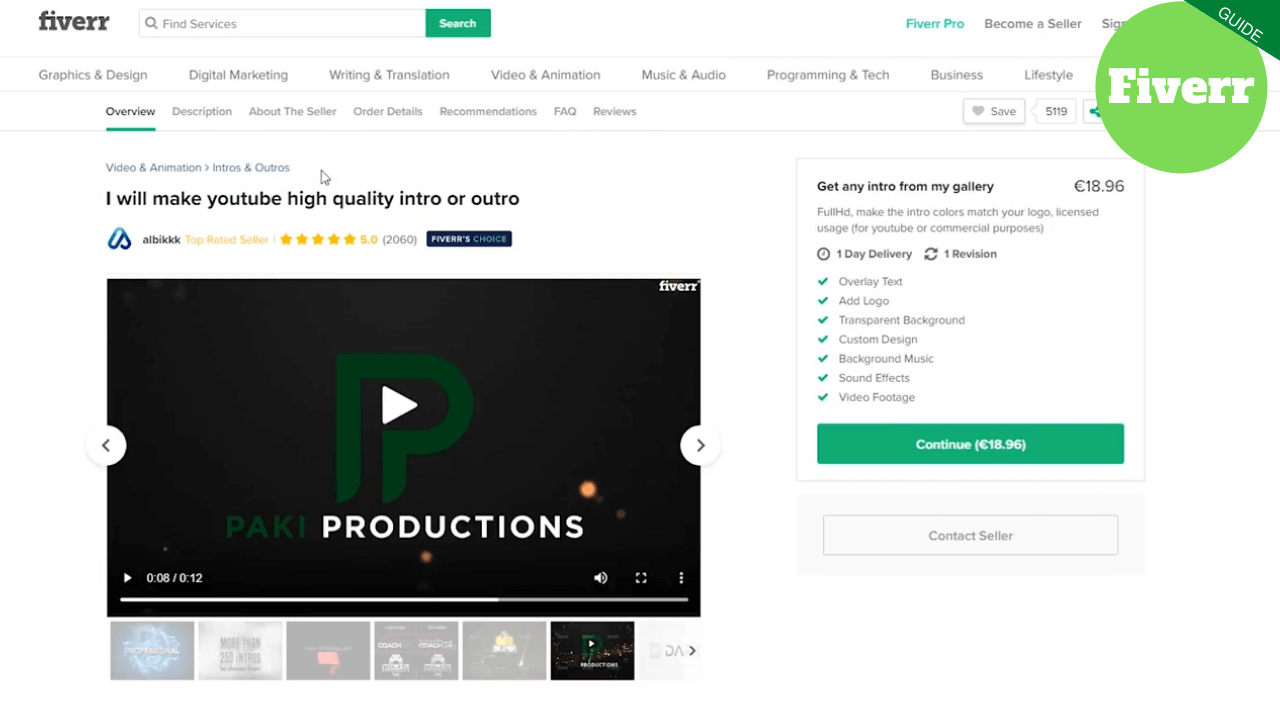Screen dimensions: 1280x720
Task: Open the Lifestyle category menu
Action: click(1048, 75)
